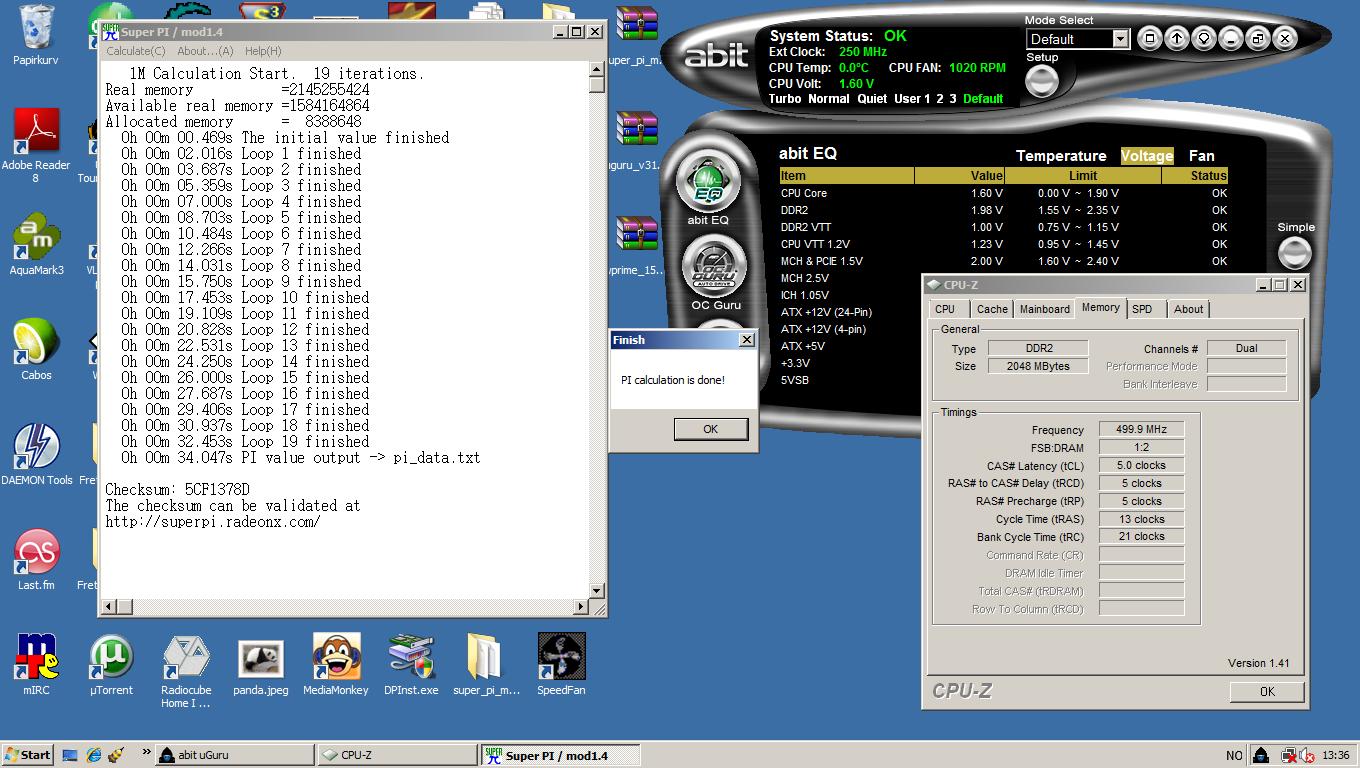Click the lightbulb icon in uGuru top bar
The height and width of the screenshot is (768, 1360).
(1204, 38)
